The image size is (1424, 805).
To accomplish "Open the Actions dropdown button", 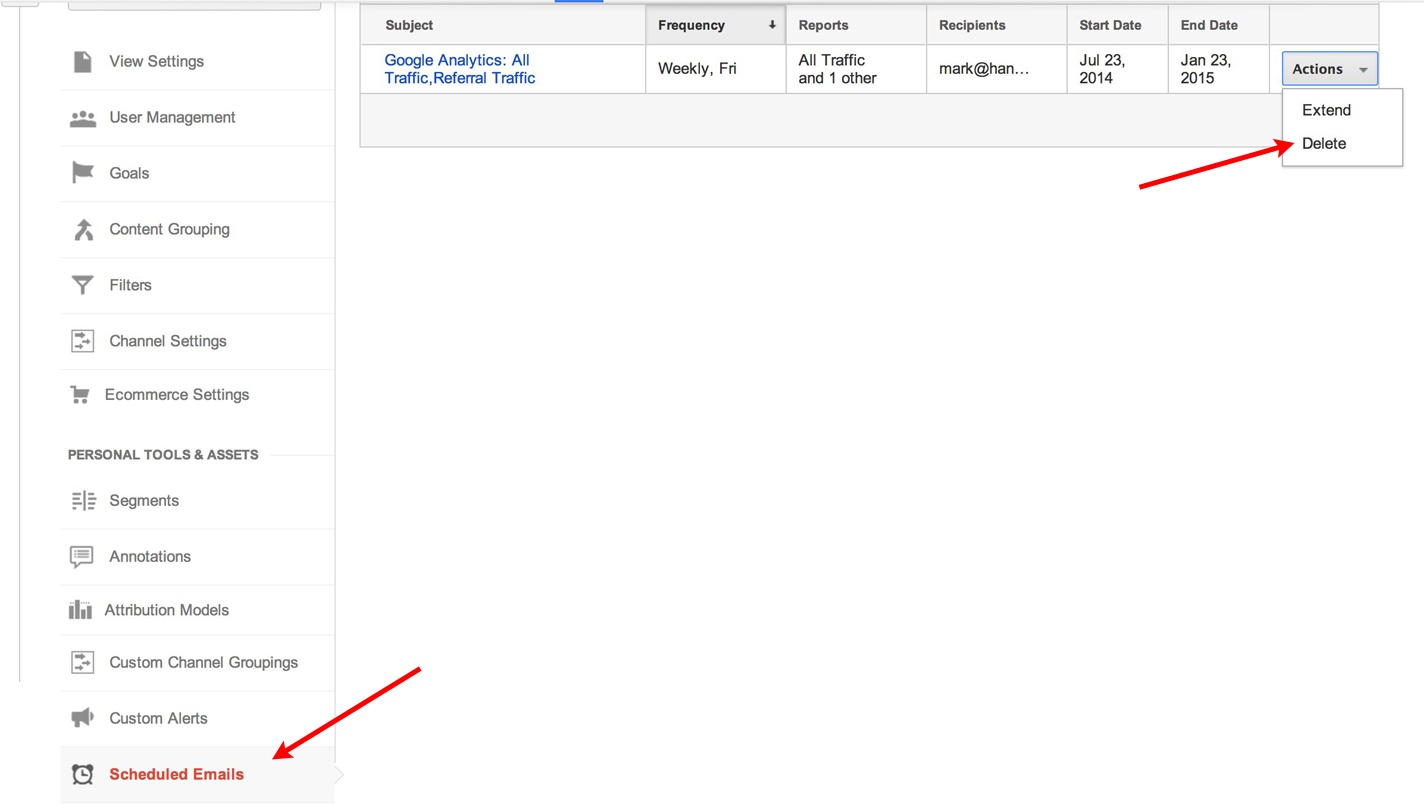I will point(1329,69).
